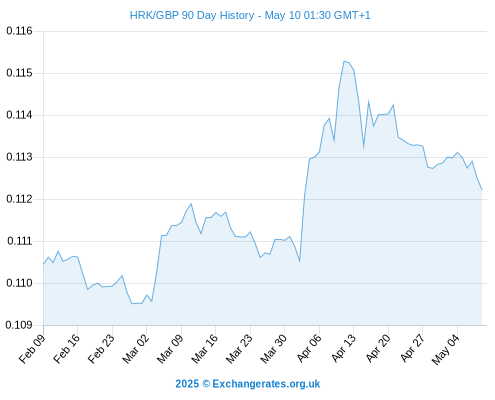
Task: Click the 0.116 y-axis label
Action: (x=19, y=31)
